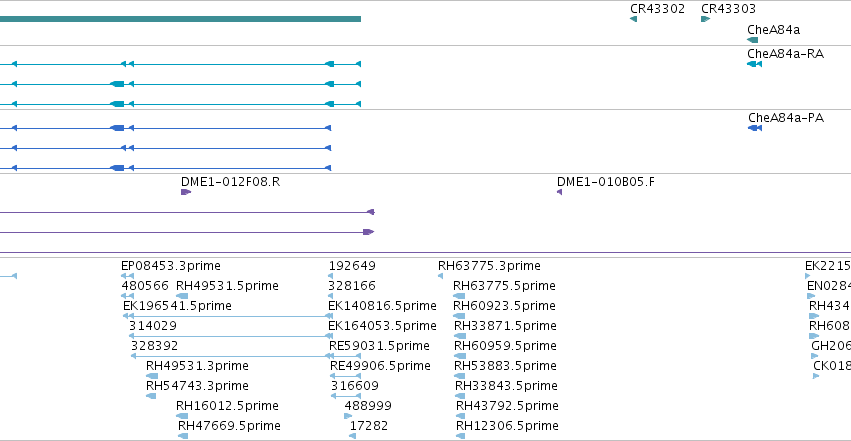Click the 314029 spliced EST line
The width and height of the screenshot is (851, 441).
coord(231,336)
